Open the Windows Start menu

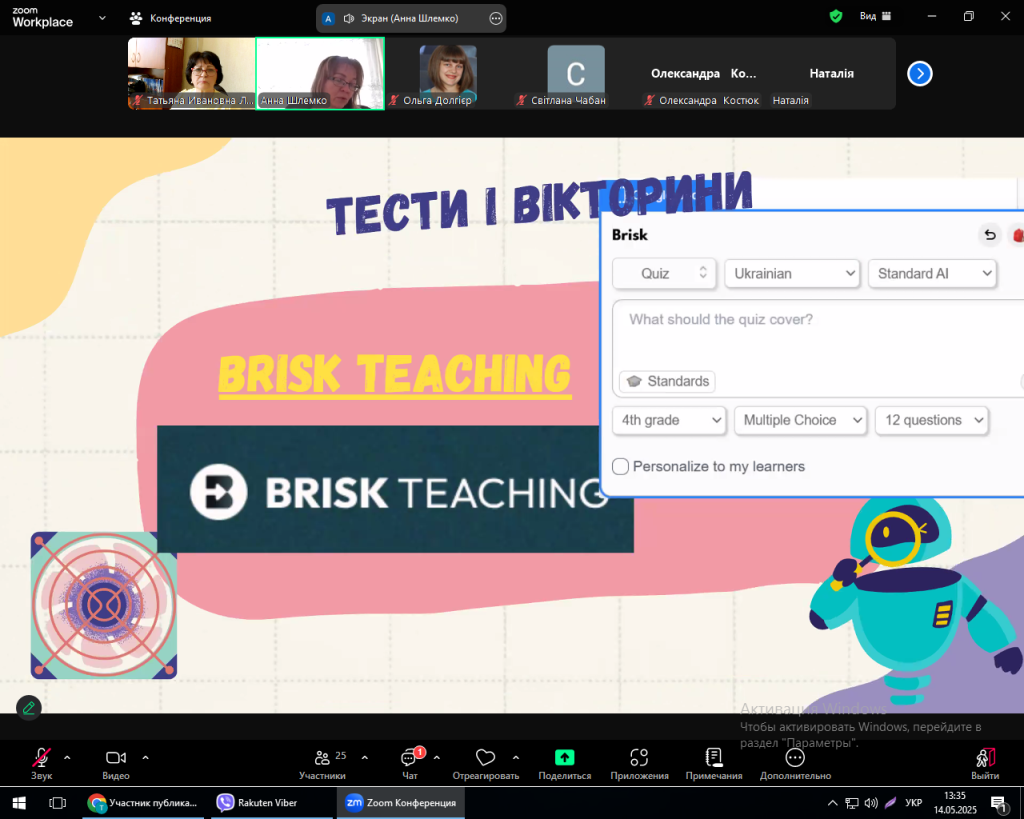19,803
